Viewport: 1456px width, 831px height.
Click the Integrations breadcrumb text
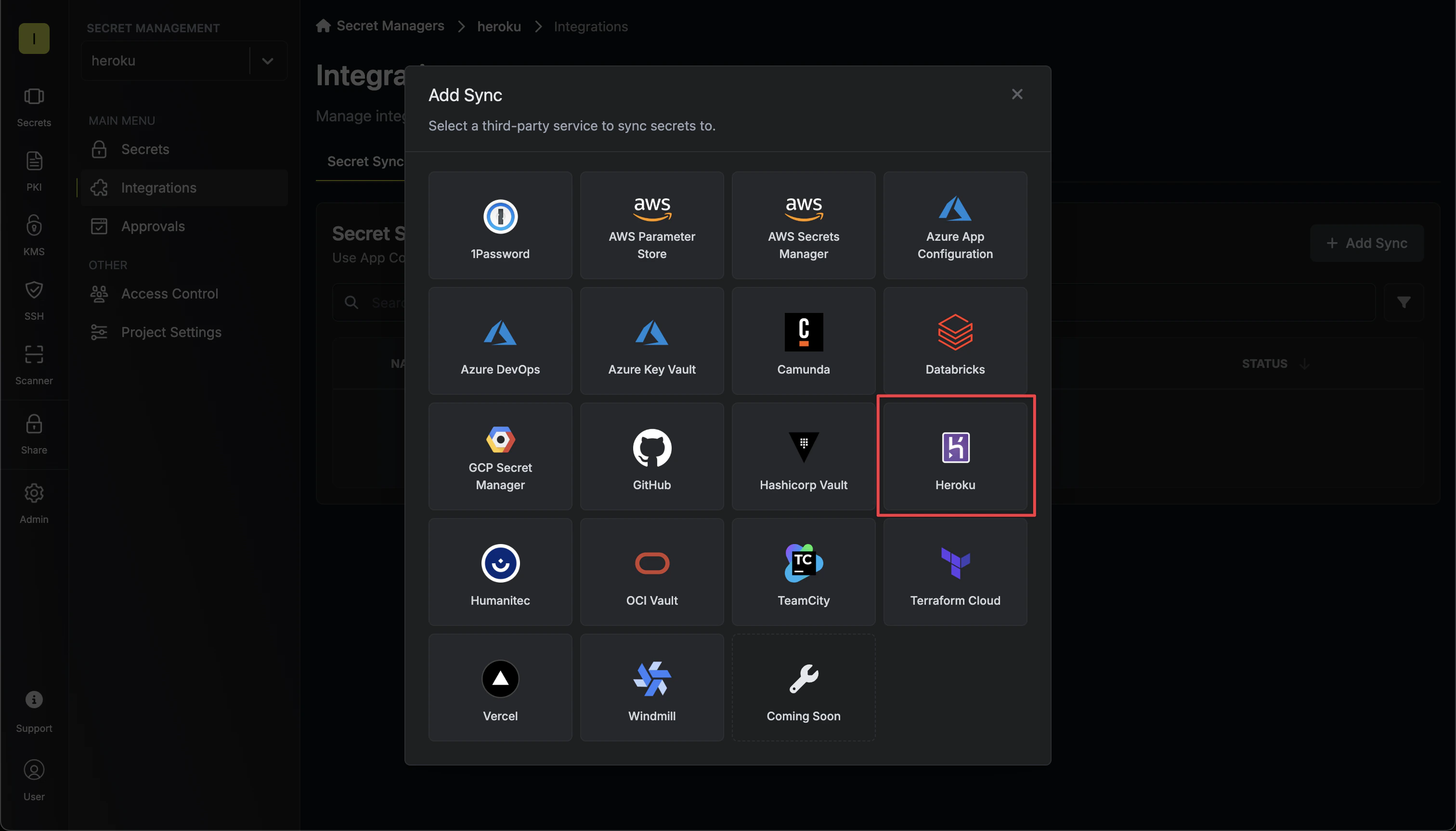(591, 26)
